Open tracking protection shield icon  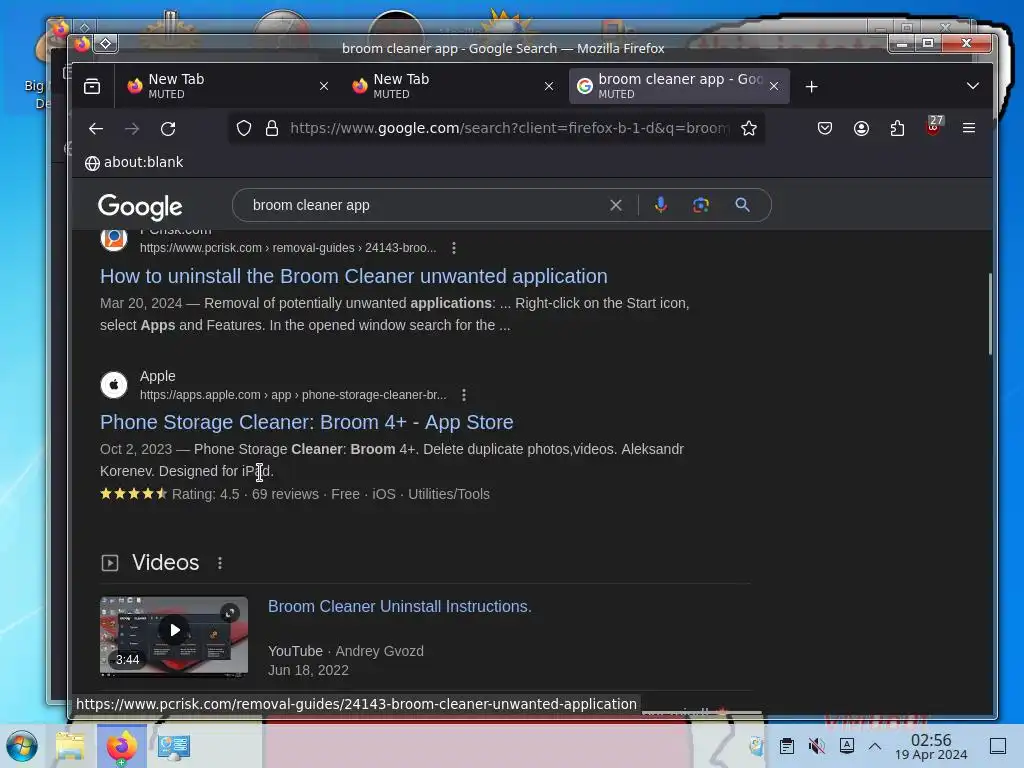coord(244,128)
